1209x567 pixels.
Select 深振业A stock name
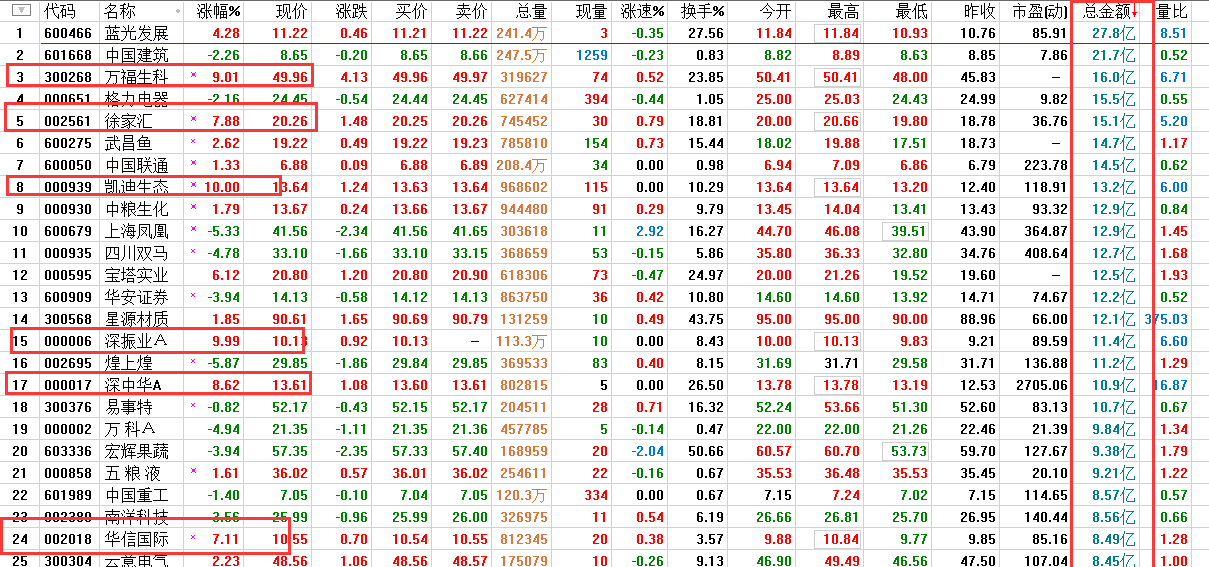coord(136,341)
